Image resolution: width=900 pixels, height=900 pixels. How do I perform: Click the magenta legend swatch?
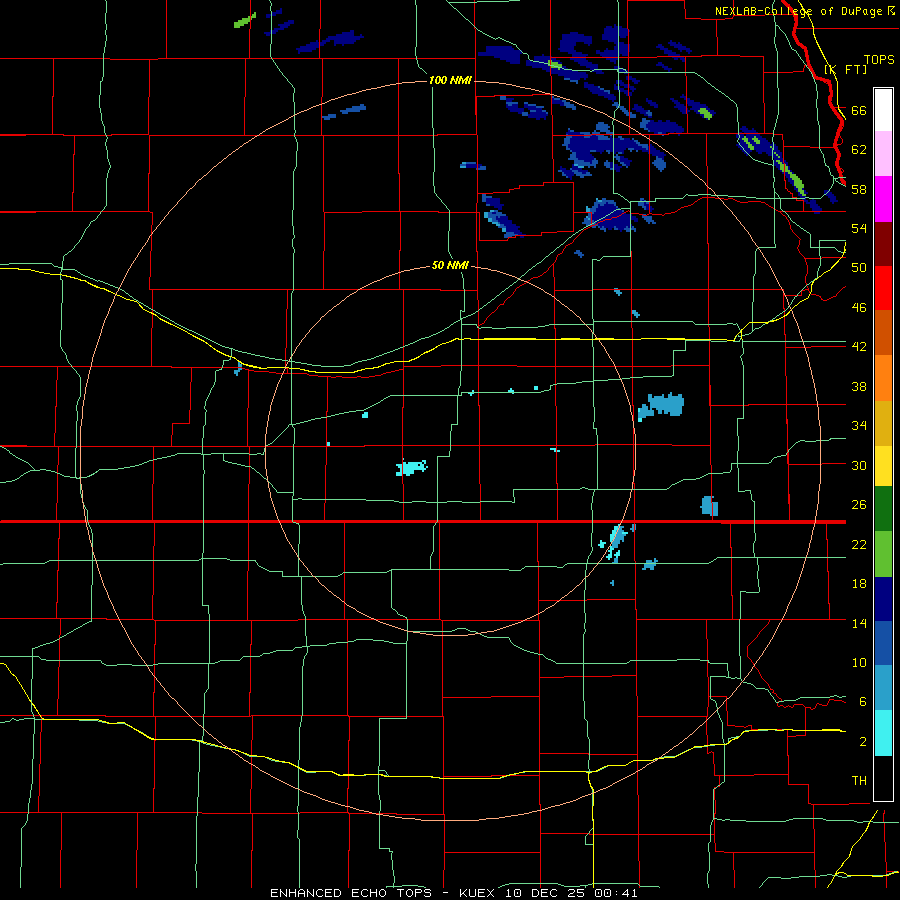point(883,199)
